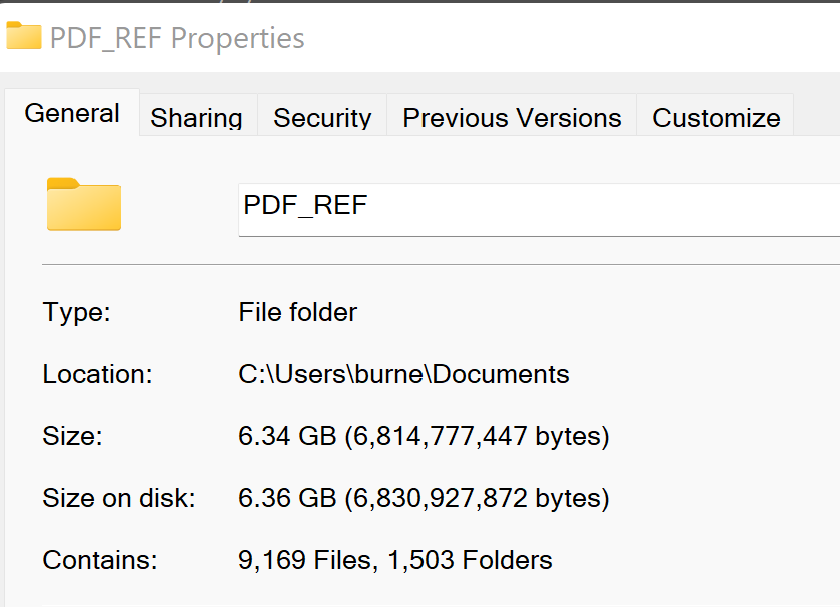Click the "Size:" label
This screenshot has width=840, height=607.
(72, 436)
